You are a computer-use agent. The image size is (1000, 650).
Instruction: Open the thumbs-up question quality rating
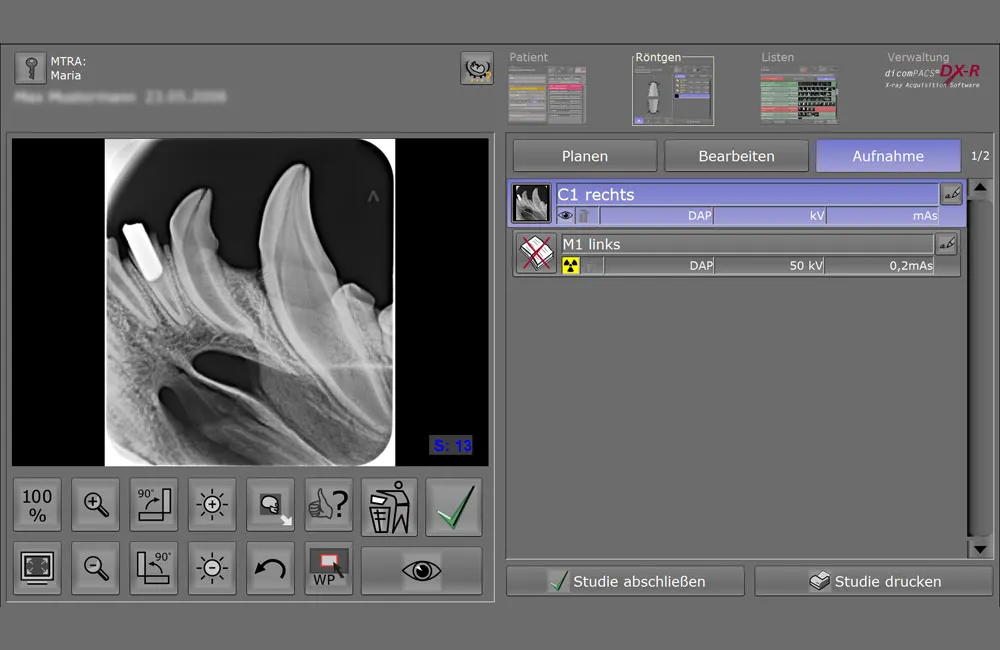(x=329, y=505)
